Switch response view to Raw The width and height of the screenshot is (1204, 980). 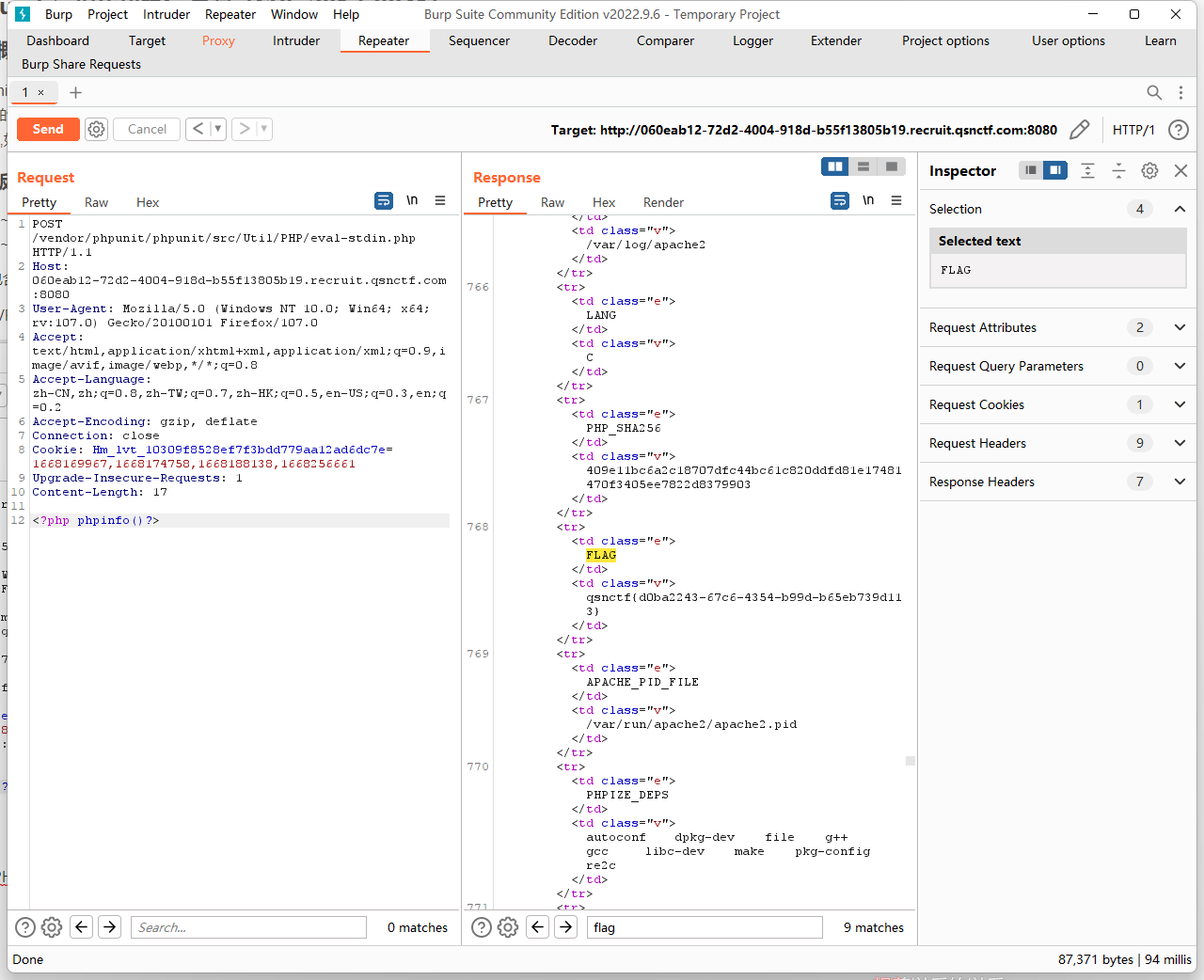click(552, 202)
